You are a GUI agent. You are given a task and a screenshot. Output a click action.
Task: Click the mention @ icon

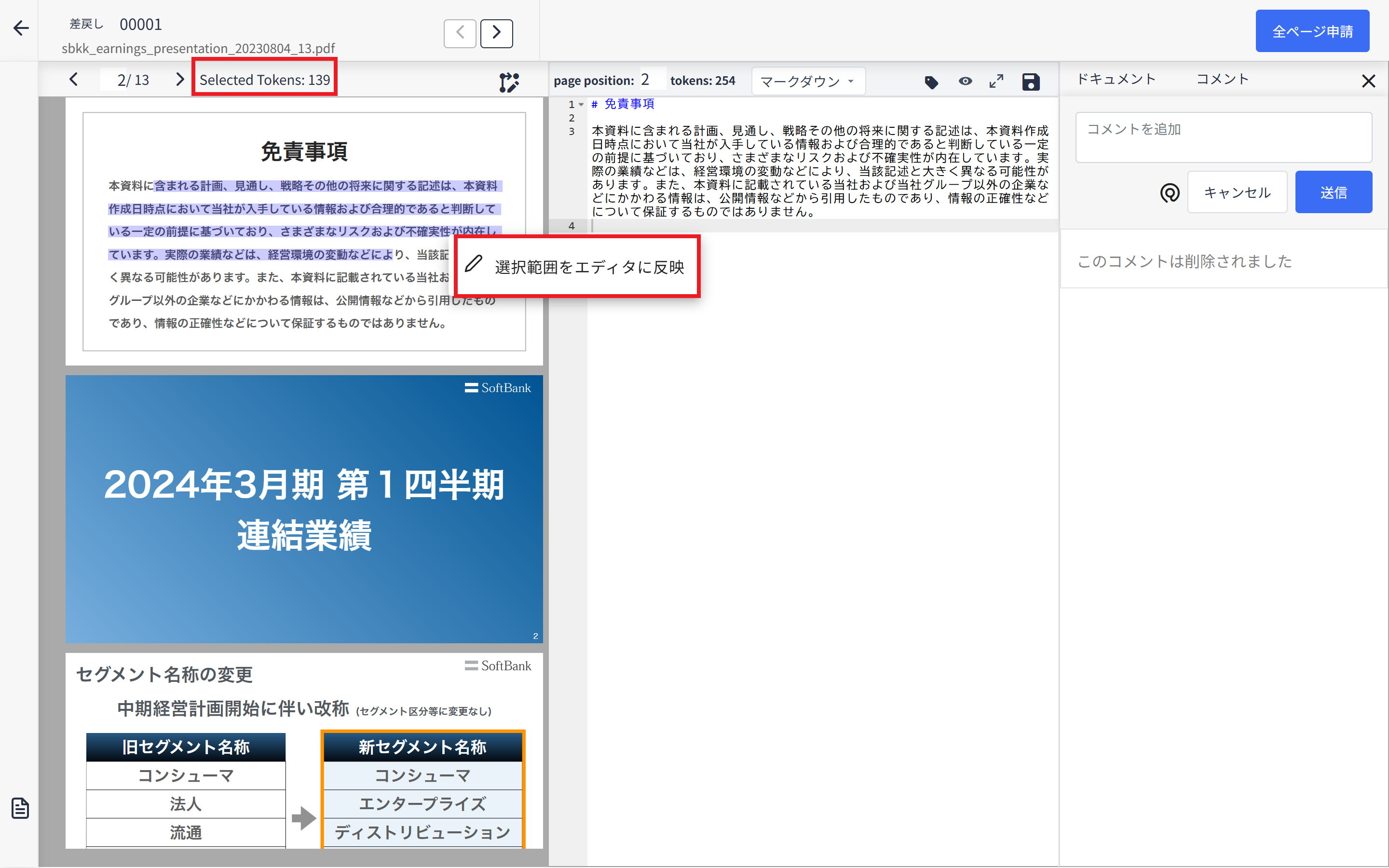click(1170, 193)
